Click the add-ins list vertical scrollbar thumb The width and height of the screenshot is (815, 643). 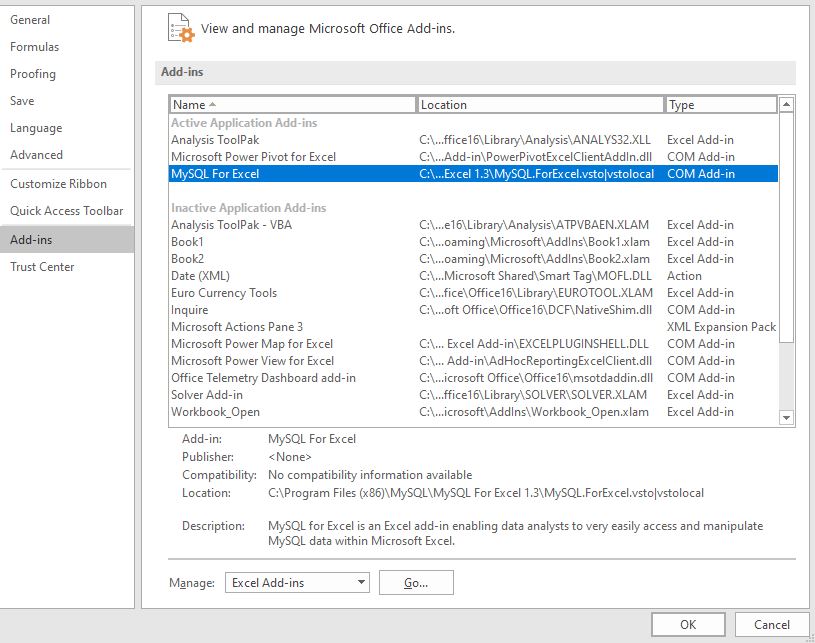(786, 227)
